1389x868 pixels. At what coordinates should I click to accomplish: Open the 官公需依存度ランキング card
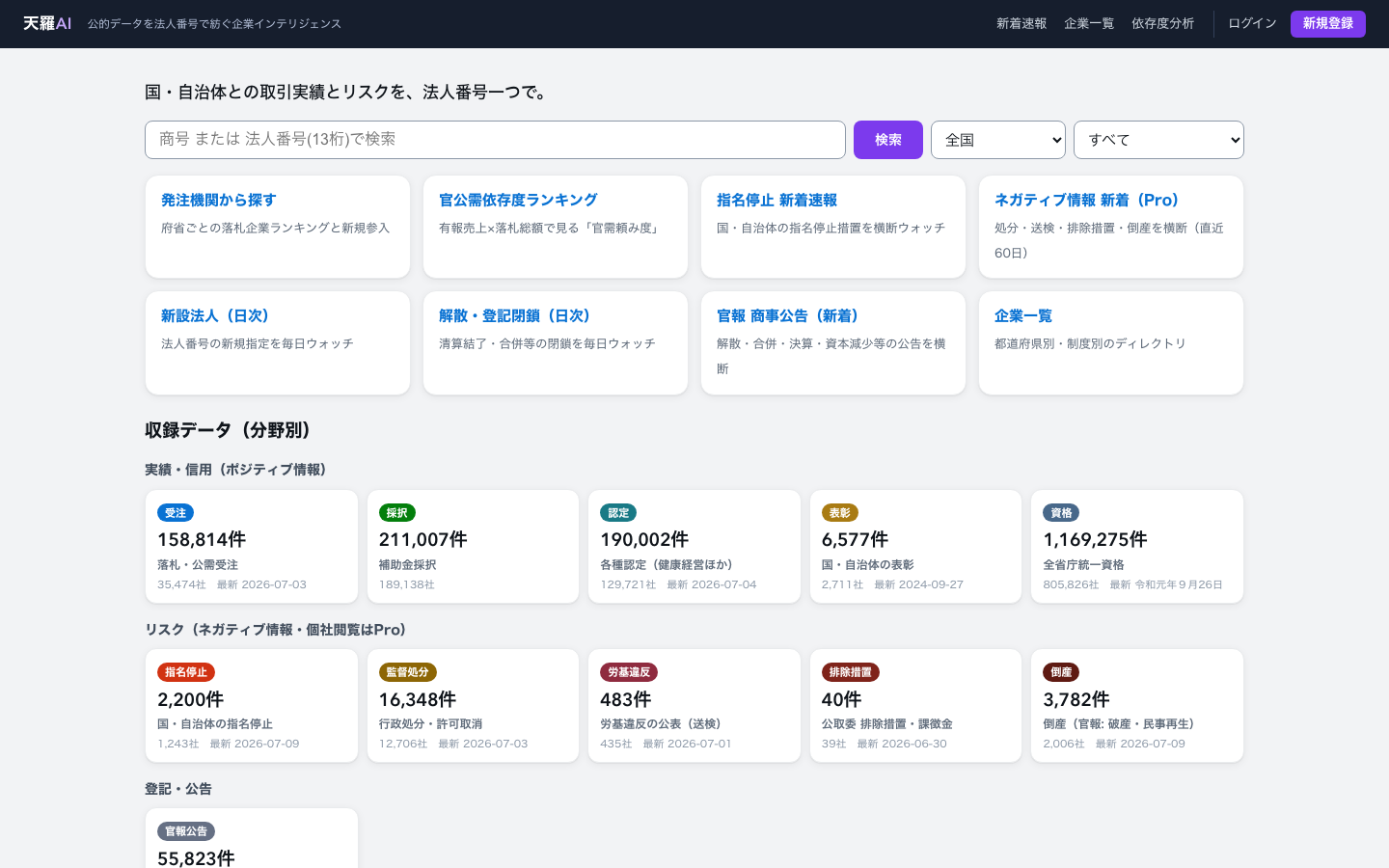click(556, 227)
